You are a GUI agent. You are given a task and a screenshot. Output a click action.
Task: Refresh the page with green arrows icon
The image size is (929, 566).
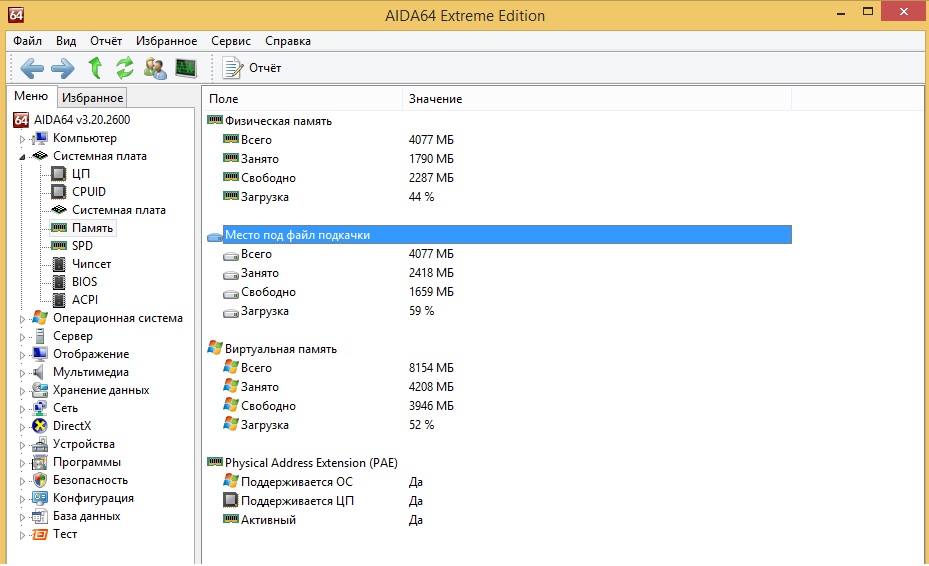click(124, 68)
